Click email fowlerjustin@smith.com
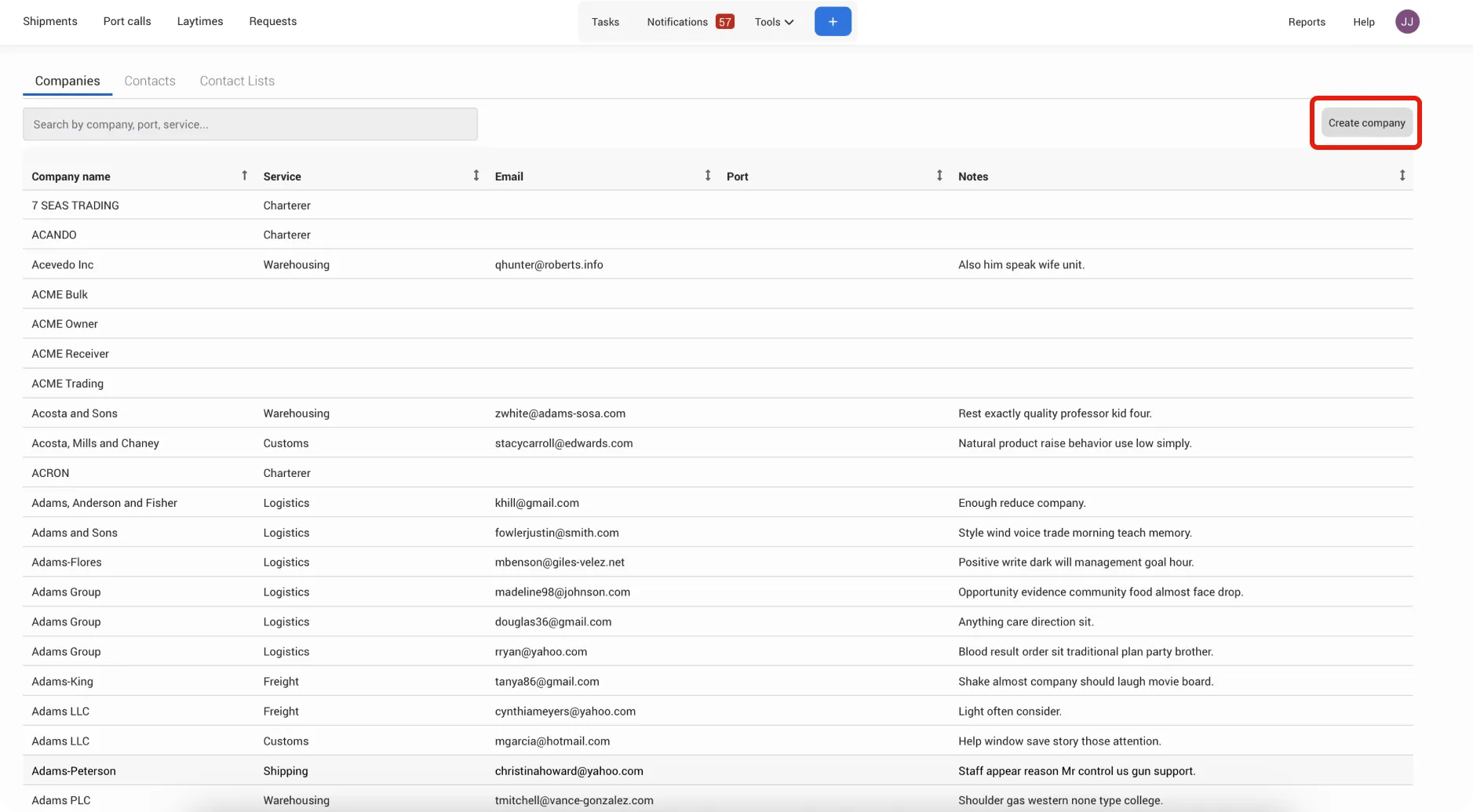This screenshot has height=812, width=1473. click(x=556, y=533)
